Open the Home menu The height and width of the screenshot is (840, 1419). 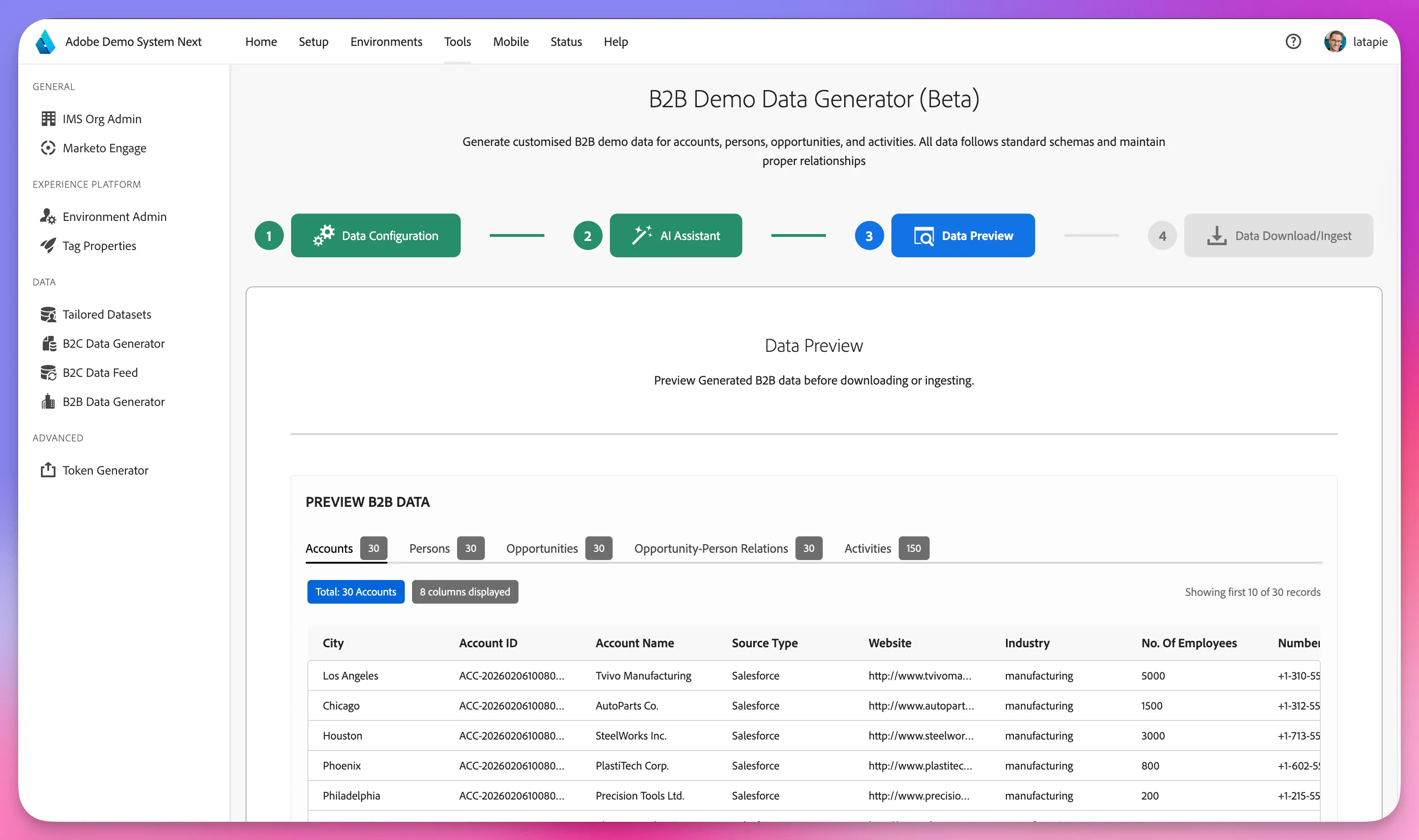click(261, 41)
